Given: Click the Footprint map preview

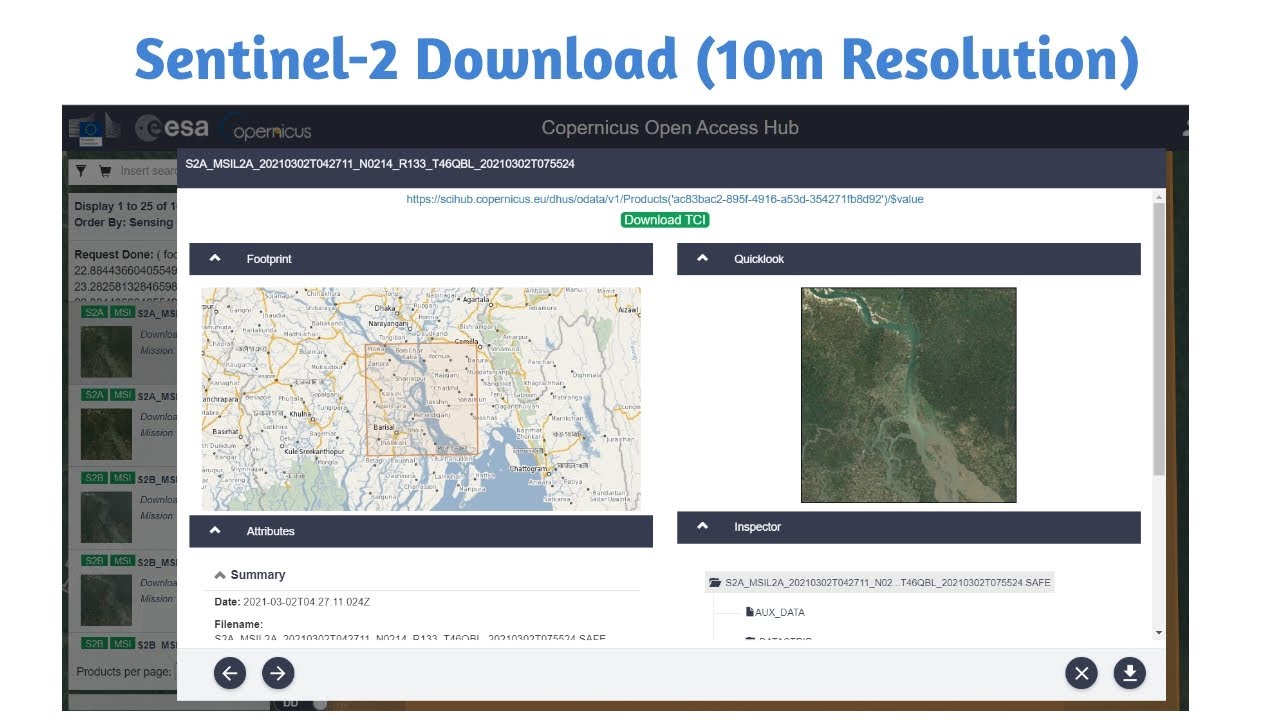Looking at the screenshot, I should [x=421, y=399].
